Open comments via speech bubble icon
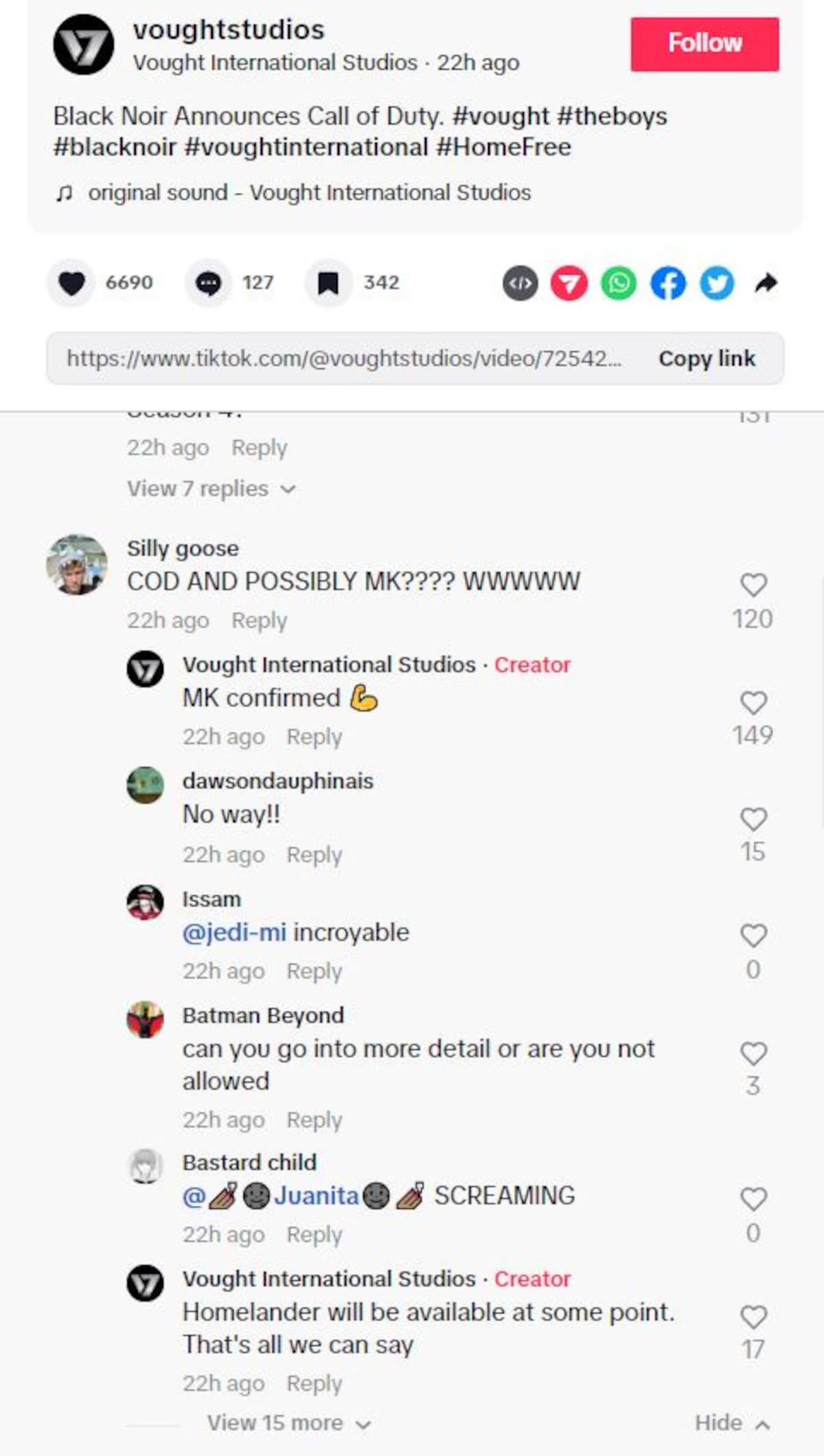This screenshot has height=1456, width=824. click(209, 283)
